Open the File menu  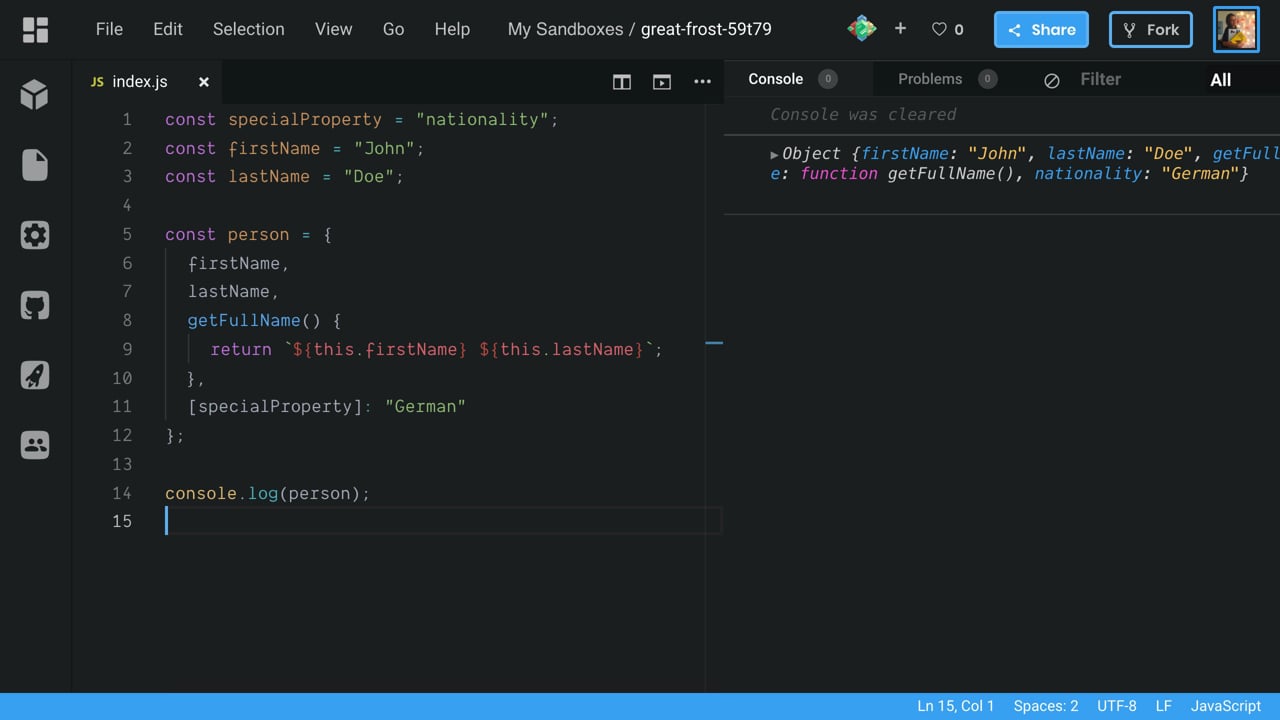(x=109, y=29)
